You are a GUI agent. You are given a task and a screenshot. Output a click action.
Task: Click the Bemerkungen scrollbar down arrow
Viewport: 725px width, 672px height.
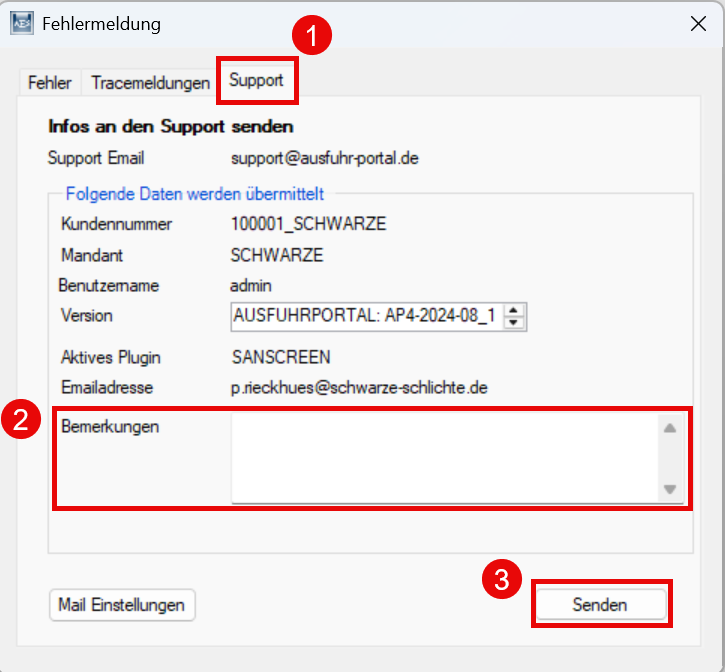coord(669,489)
